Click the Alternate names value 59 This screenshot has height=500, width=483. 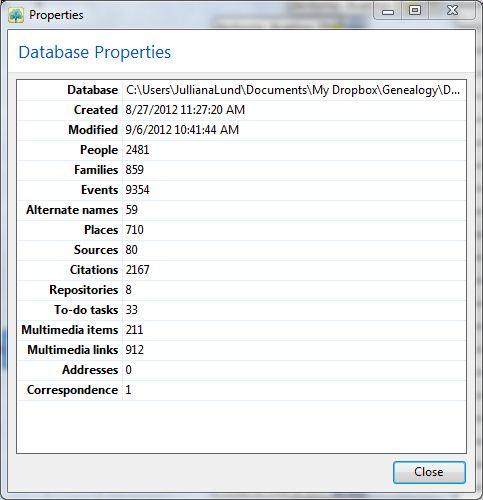132,210
